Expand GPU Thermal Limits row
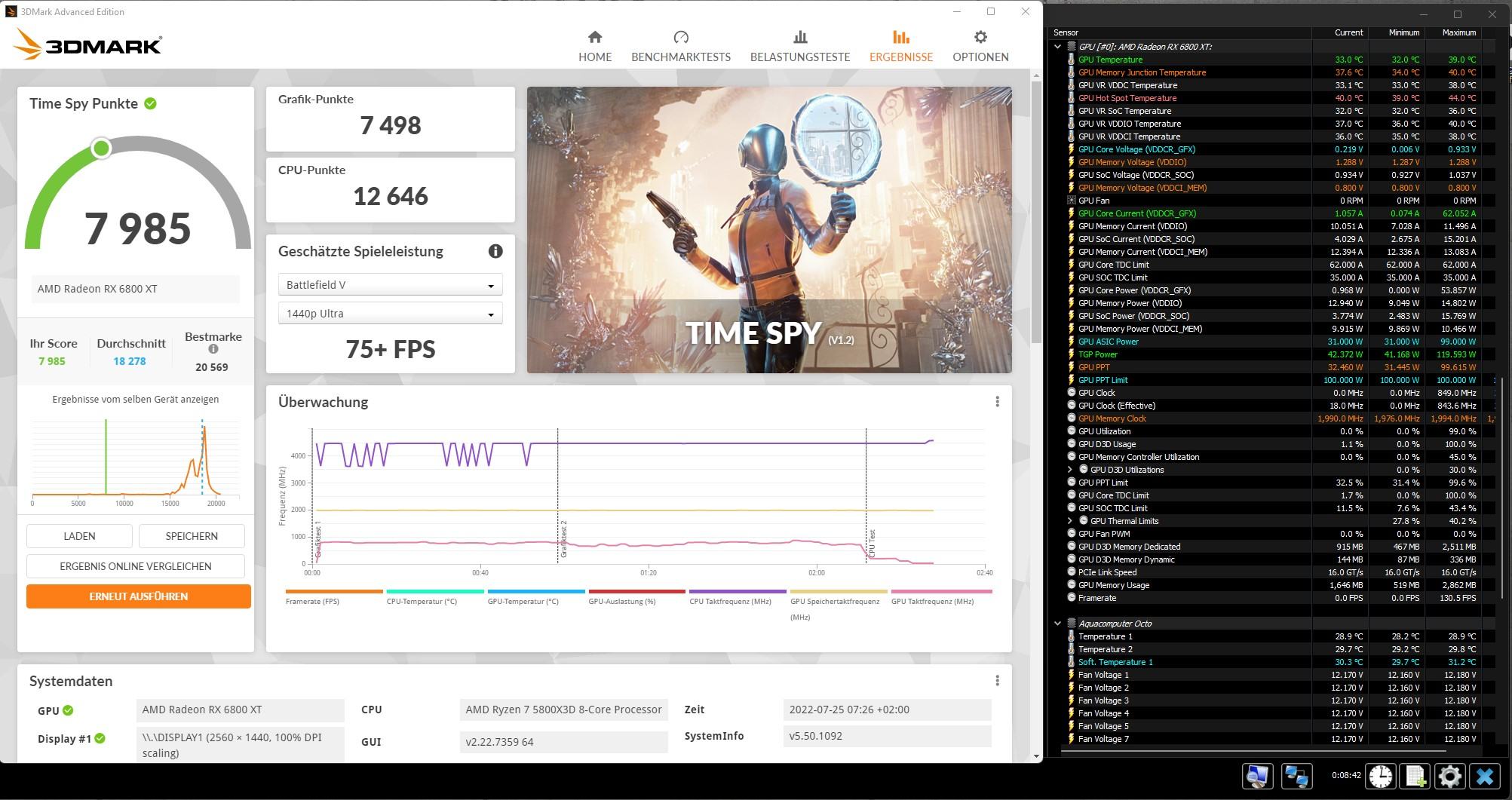 pyautogui.click(x=1069, y=521)
